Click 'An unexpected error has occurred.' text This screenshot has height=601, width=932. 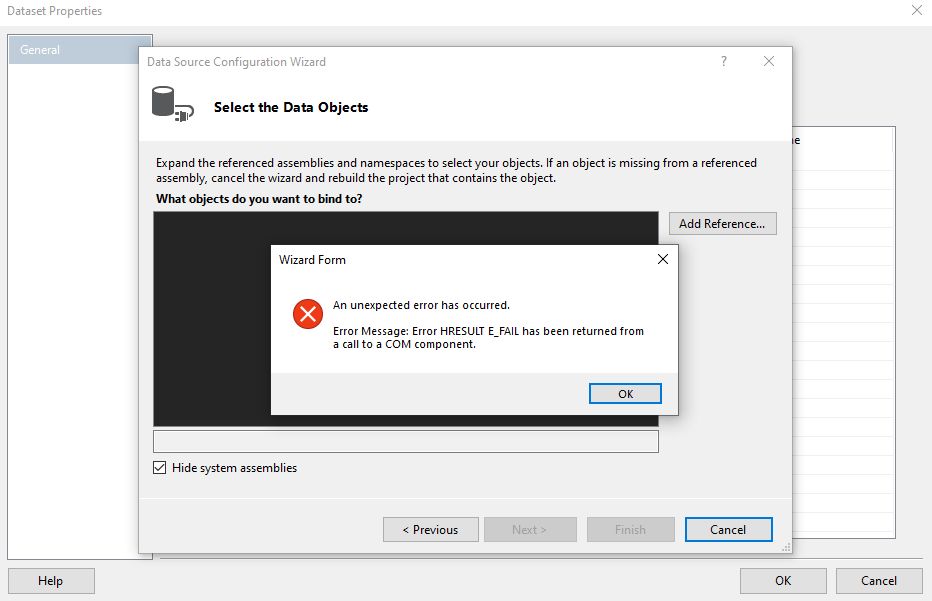pyautogui.click(x=421, y=306)
